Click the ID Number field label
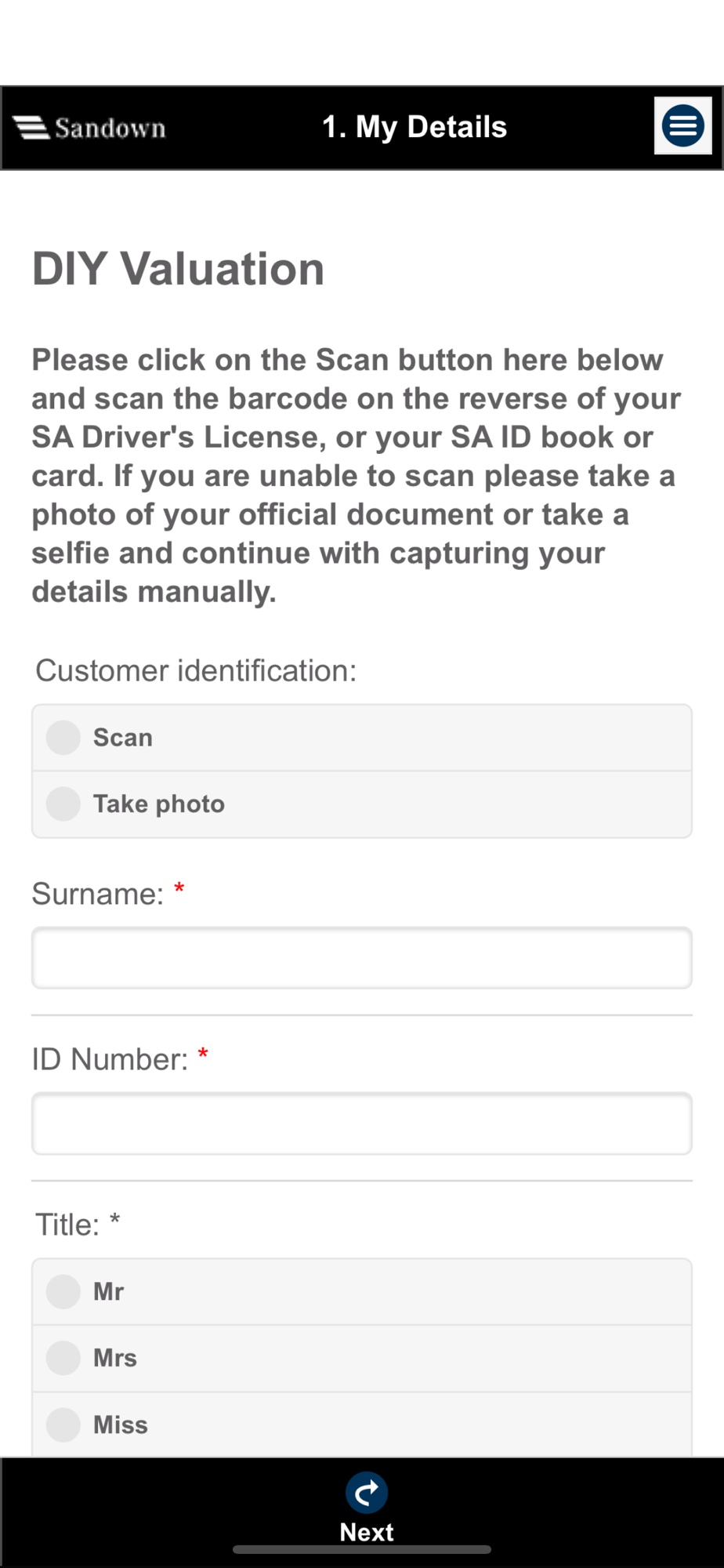Screen dimensions: 724x1568 (x=110, y=1059)
